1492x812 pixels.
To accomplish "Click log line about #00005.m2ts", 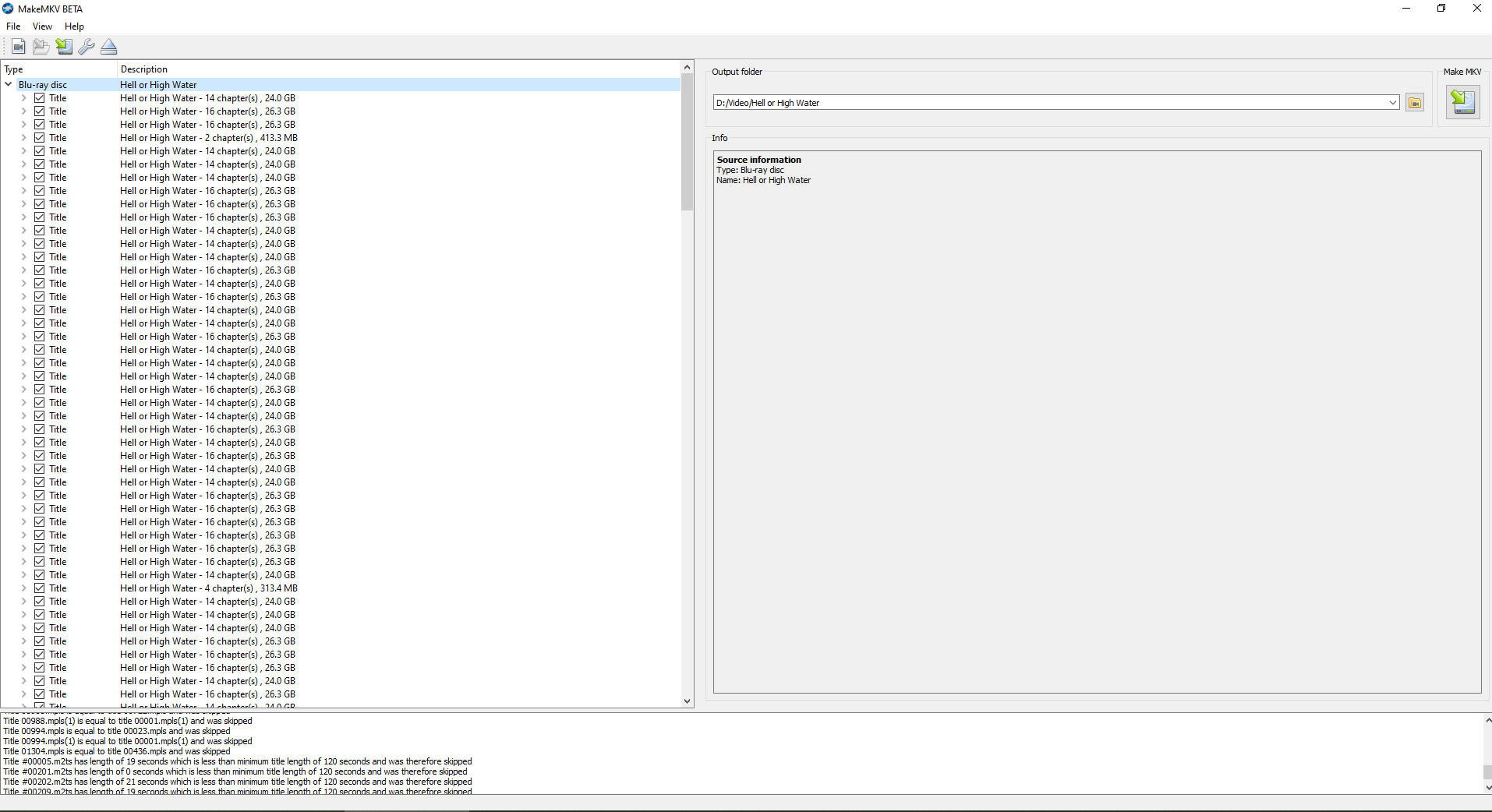I will [x=238, y=761].
